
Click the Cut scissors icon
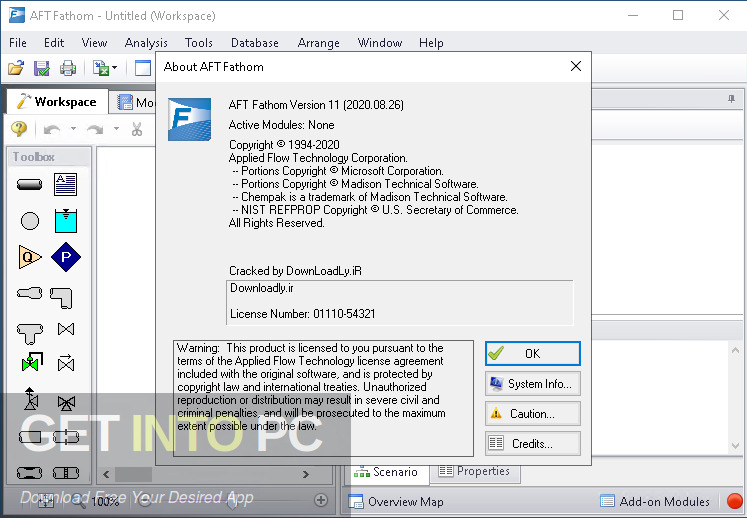[137, 129]
